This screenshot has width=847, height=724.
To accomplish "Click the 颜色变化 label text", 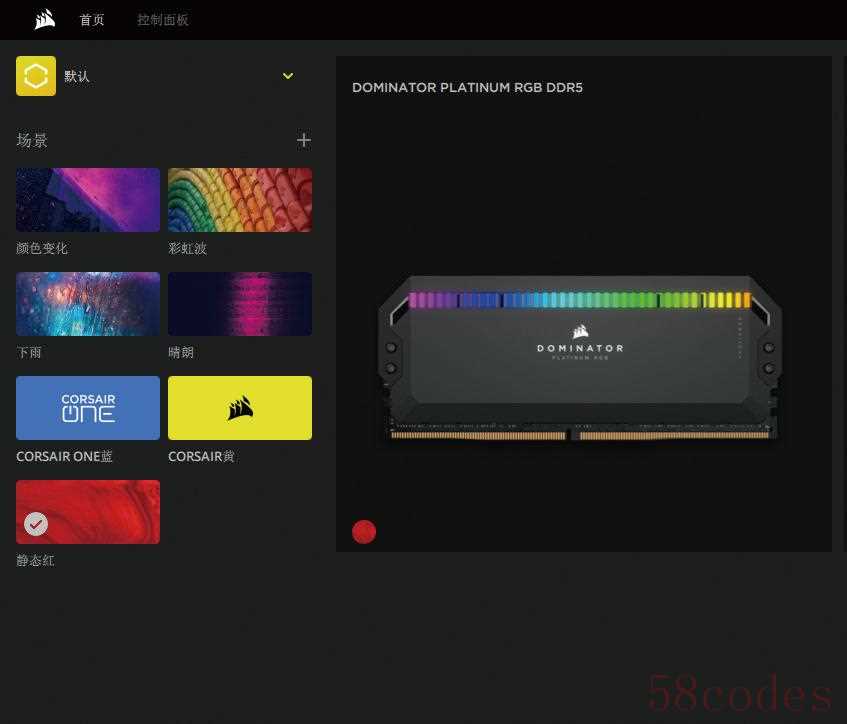I will (42, 249).
